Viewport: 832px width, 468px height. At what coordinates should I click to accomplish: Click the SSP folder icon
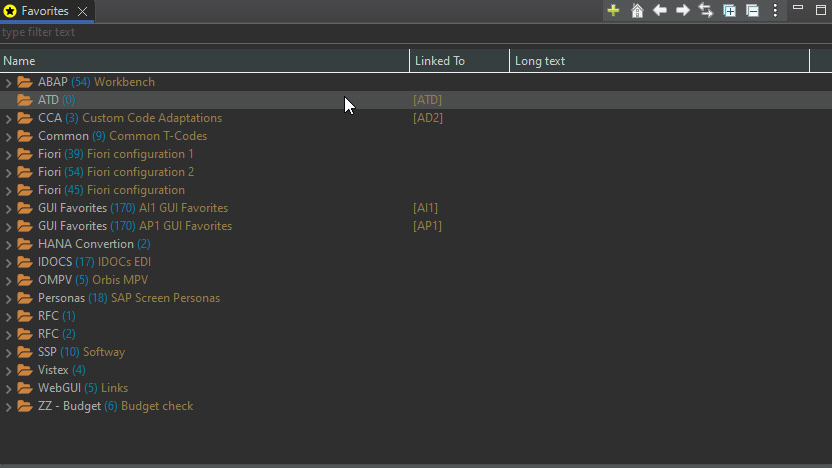(x=24, y=352)
